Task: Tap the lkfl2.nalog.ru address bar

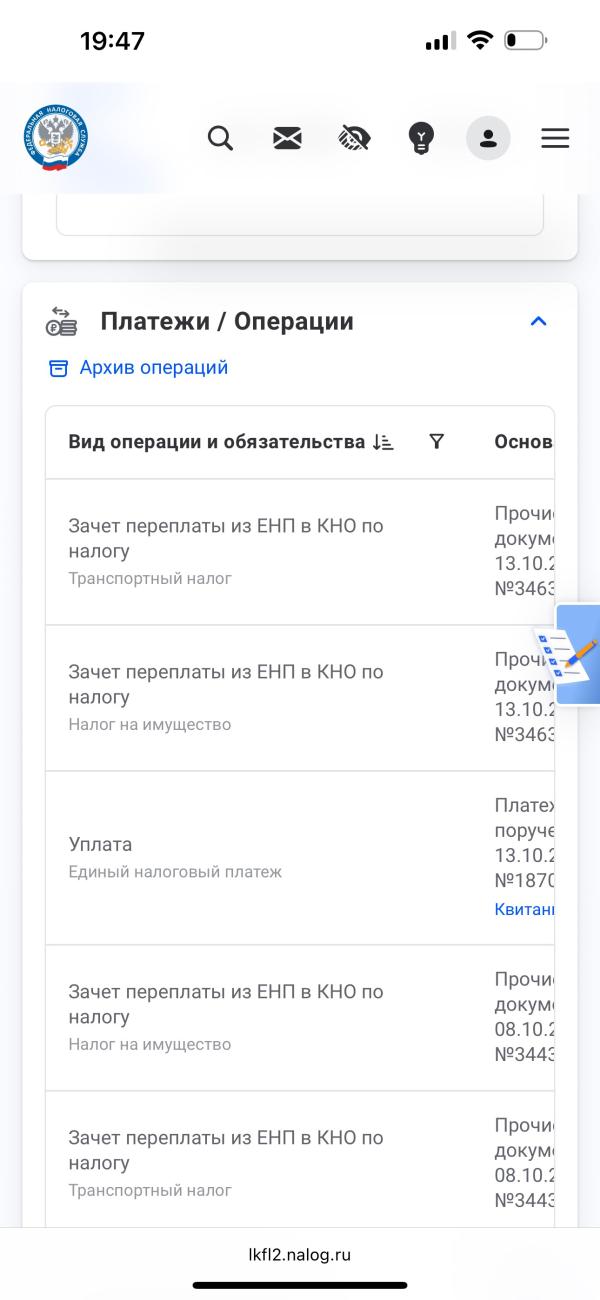Action: 300,1255
